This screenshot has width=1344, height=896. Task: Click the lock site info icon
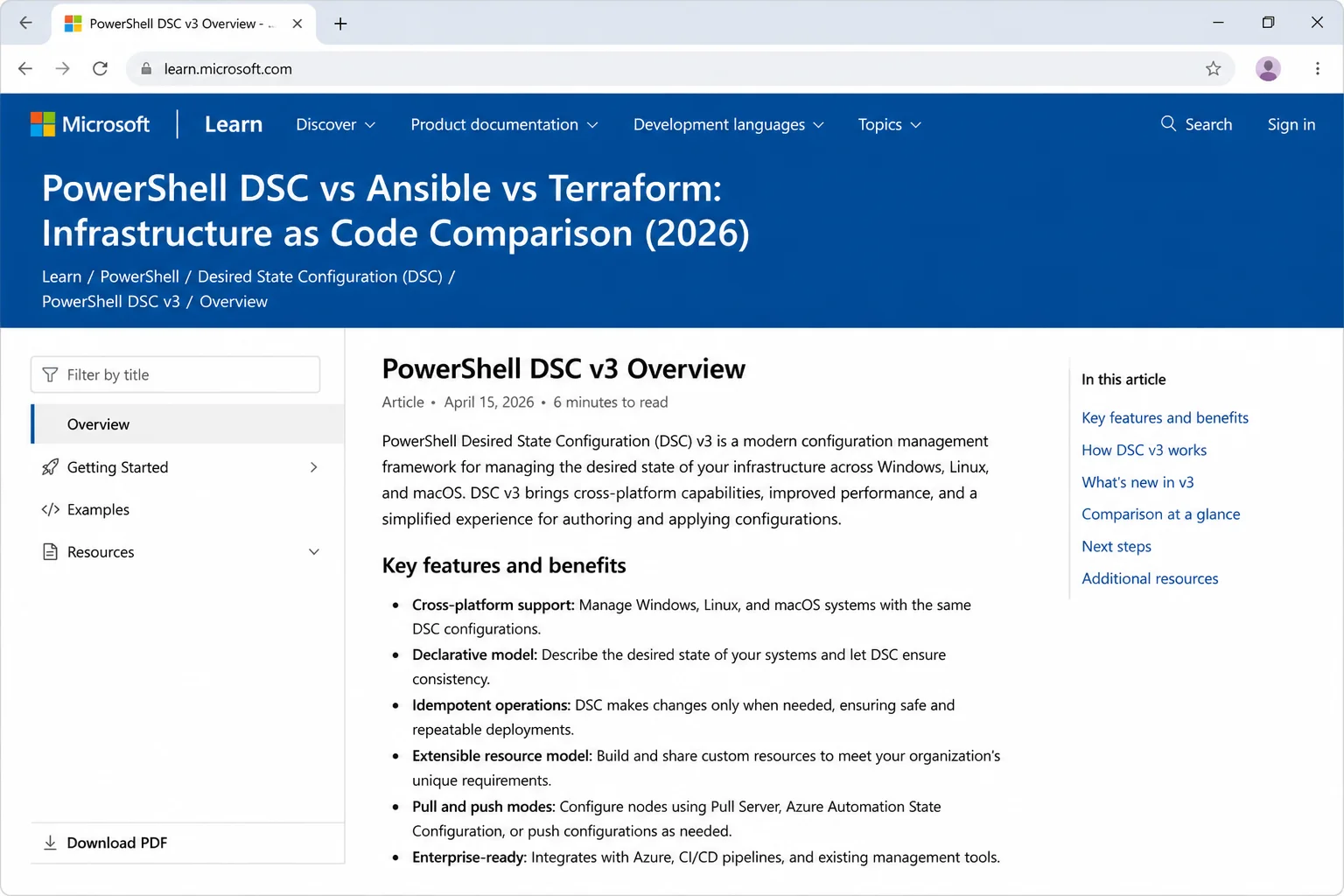tap(146, 68)
